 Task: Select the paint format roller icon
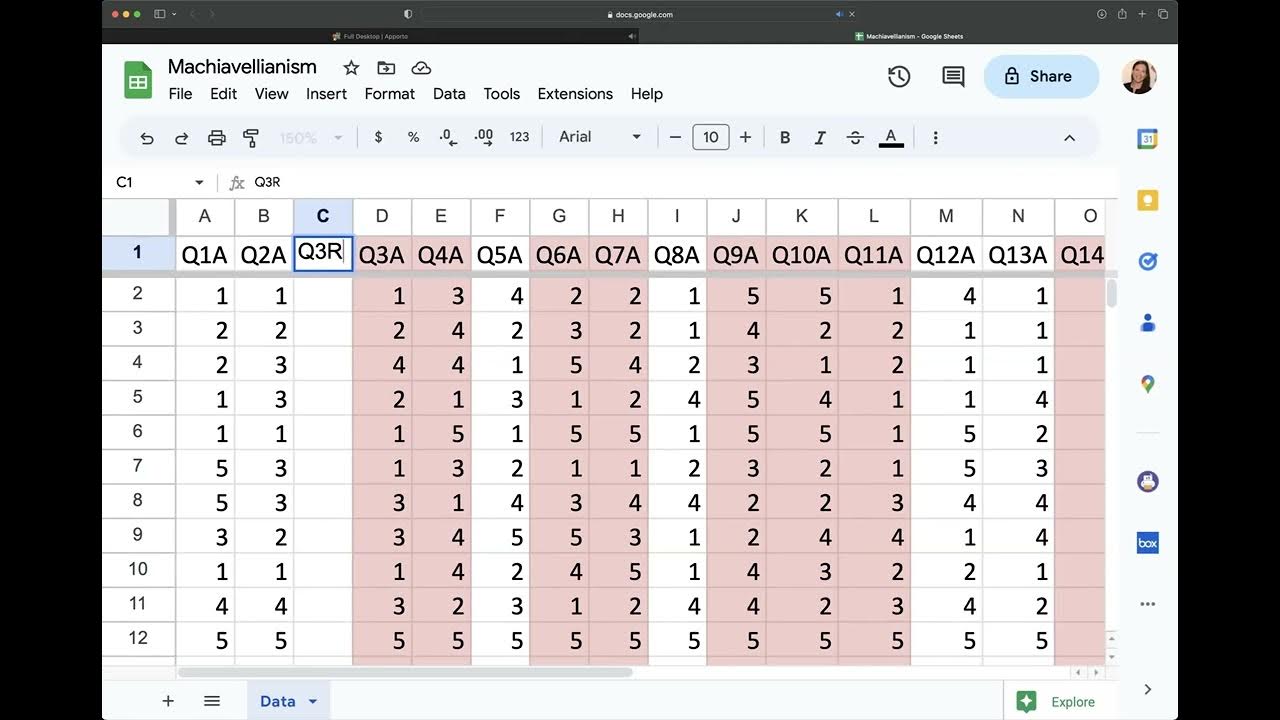pyautogui.click(x=251, y=138)
